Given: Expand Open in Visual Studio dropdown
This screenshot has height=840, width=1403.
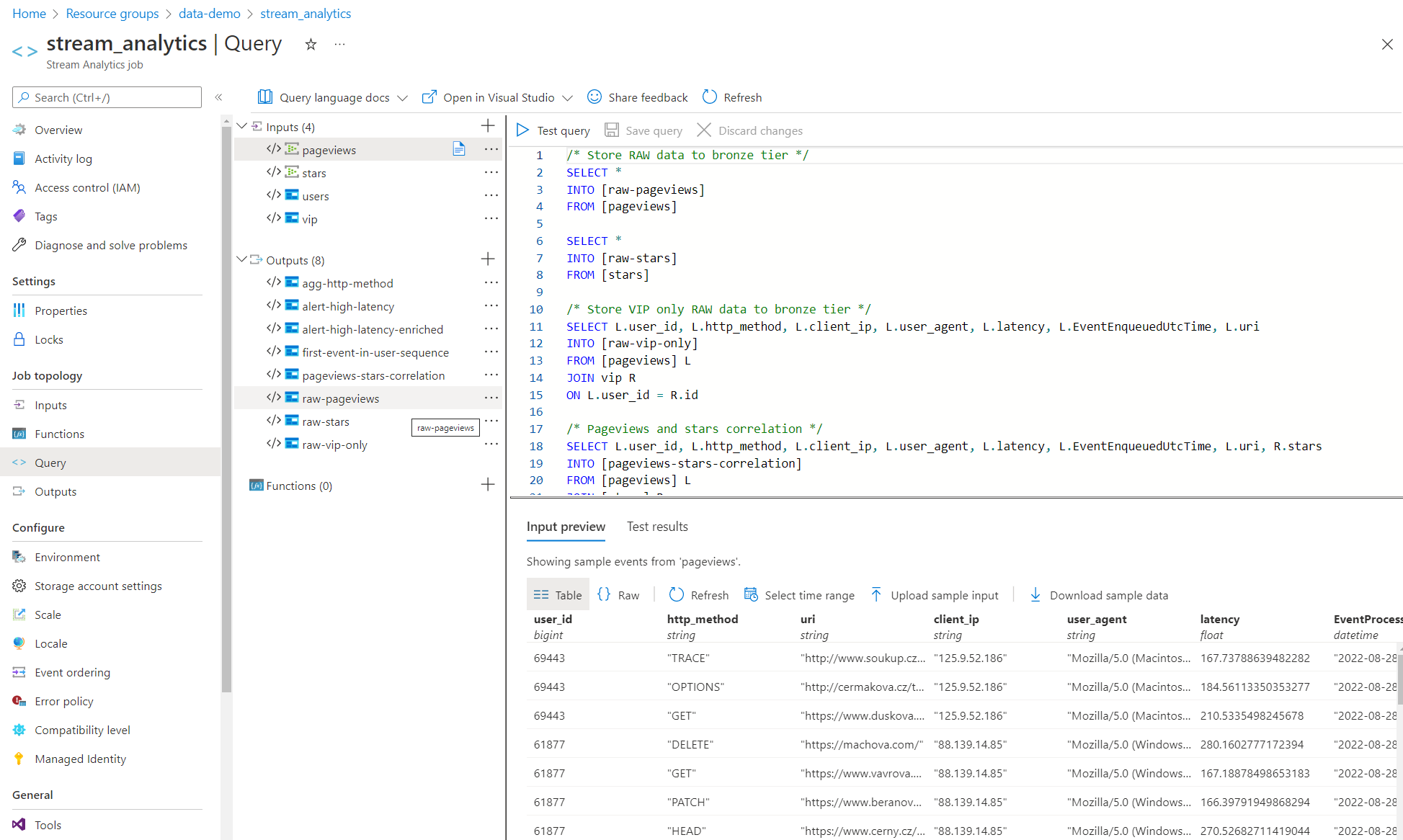Looking at the screenshot, I should [x=567, y=97].
